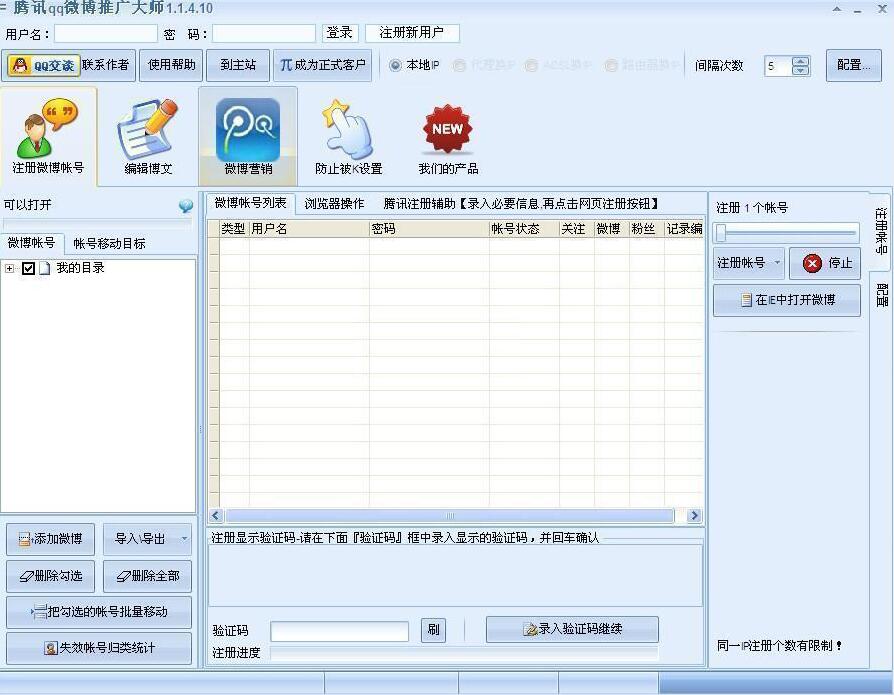
Task: Toggle the 我的目录 checkbox
Action: 29,268
